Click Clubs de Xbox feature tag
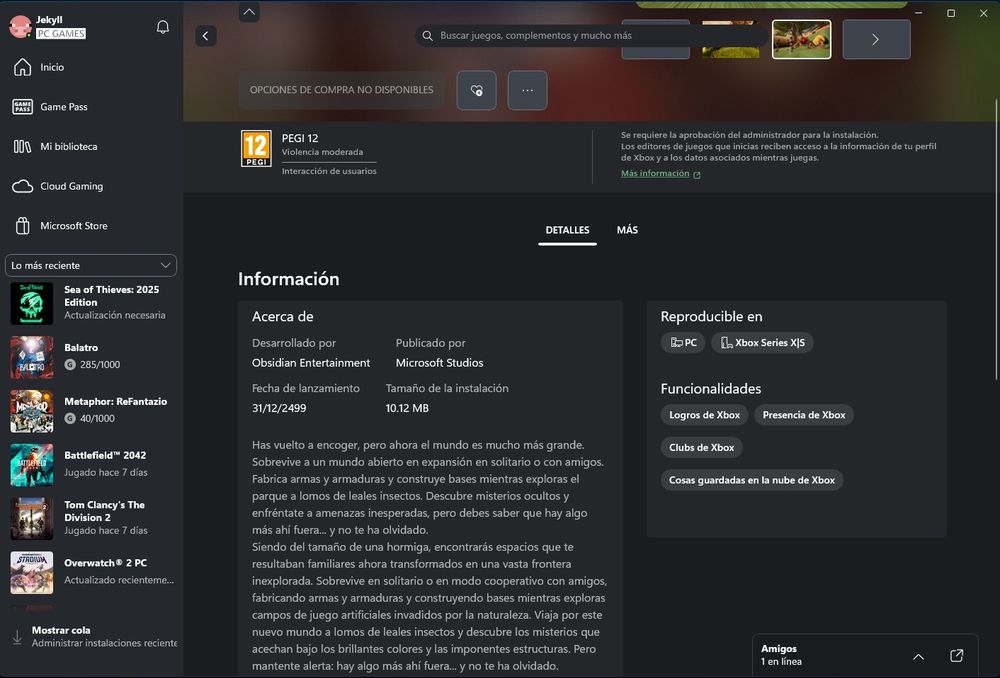This screenshot has height=678, width=1000. (702, 447)
